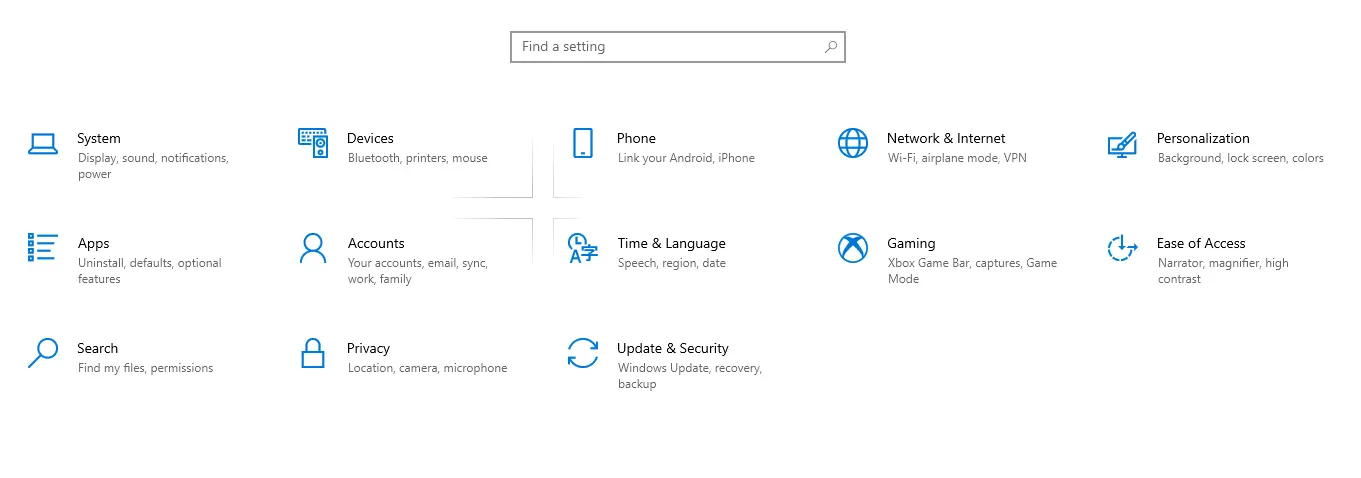Select the Time & Language icon
This screenshot has height=478, width=1361.
(x=583, y=248)
